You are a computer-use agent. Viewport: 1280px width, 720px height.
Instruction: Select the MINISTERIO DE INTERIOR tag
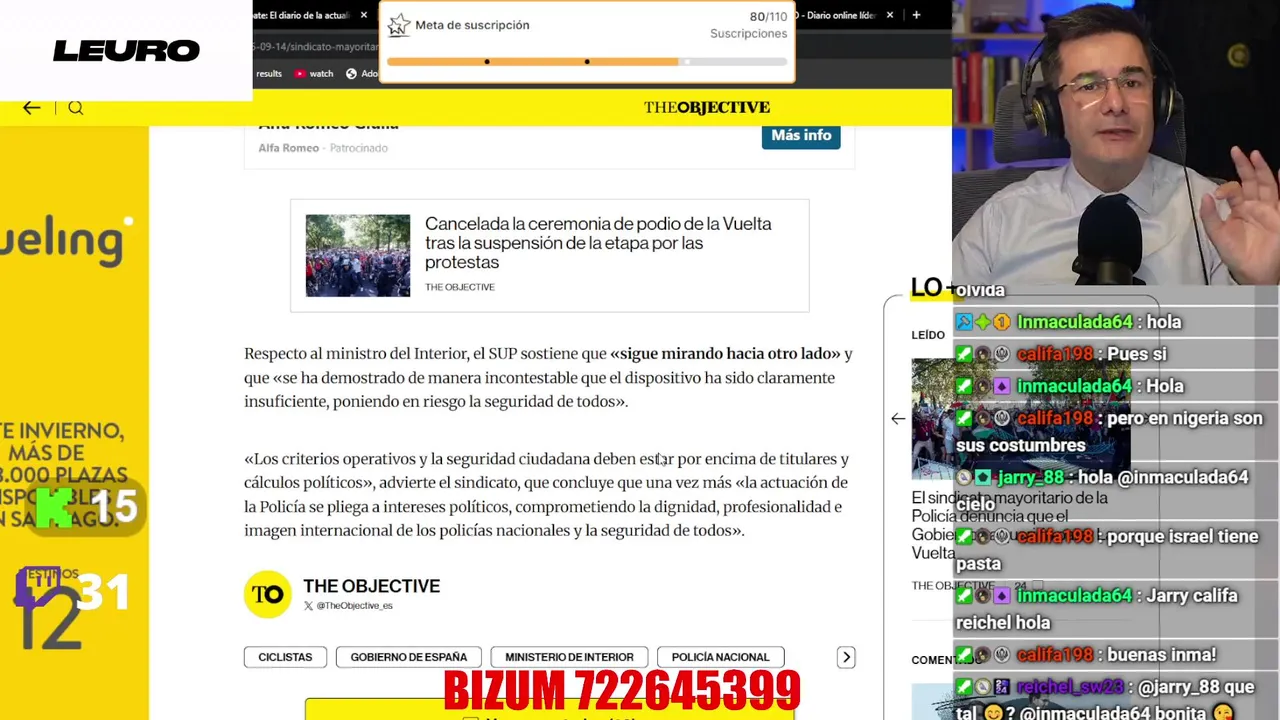569,657
